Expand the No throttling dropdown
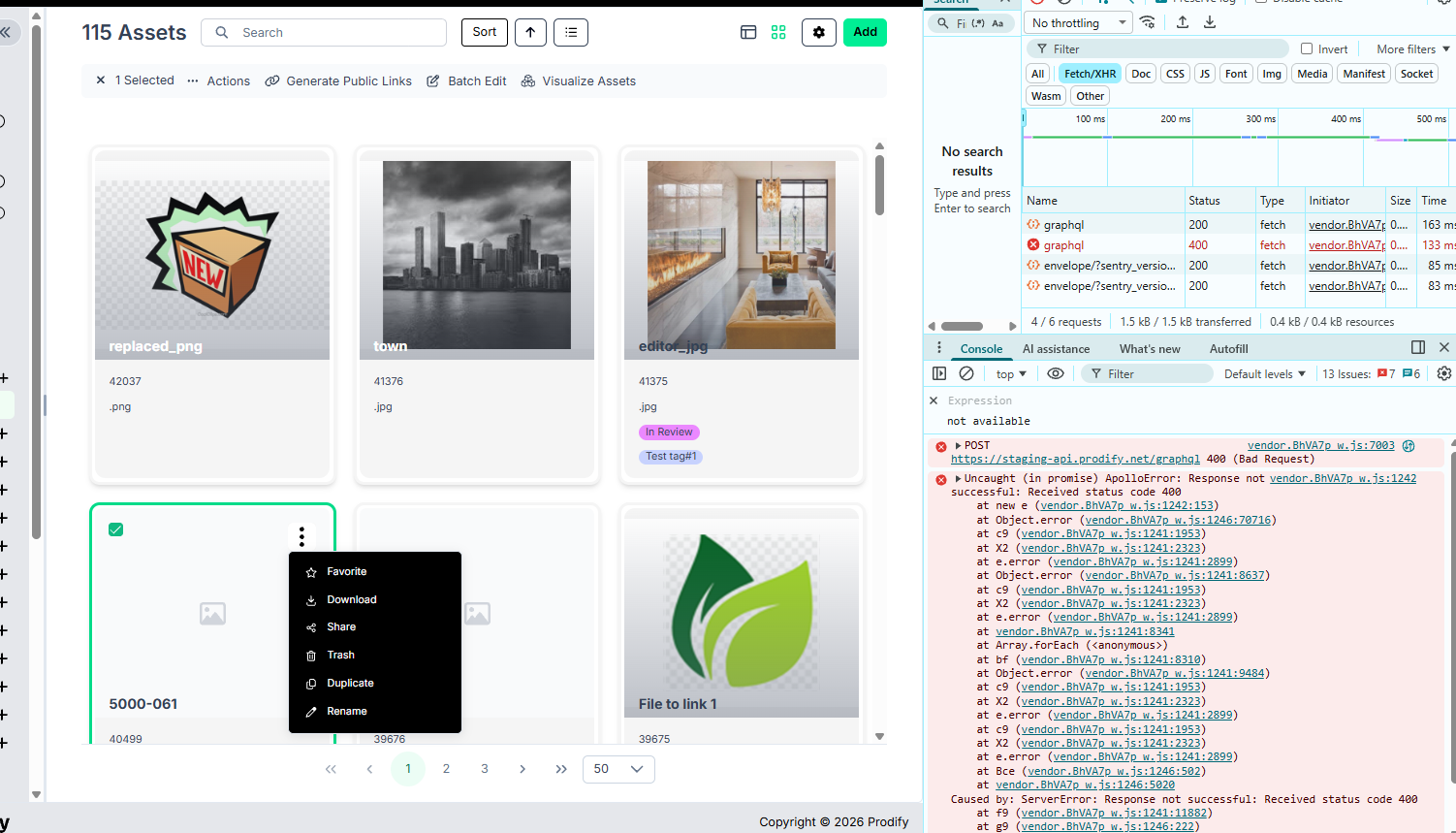Image resolution: width=1456 pixels, height=833 pixels. [1080, 22]
